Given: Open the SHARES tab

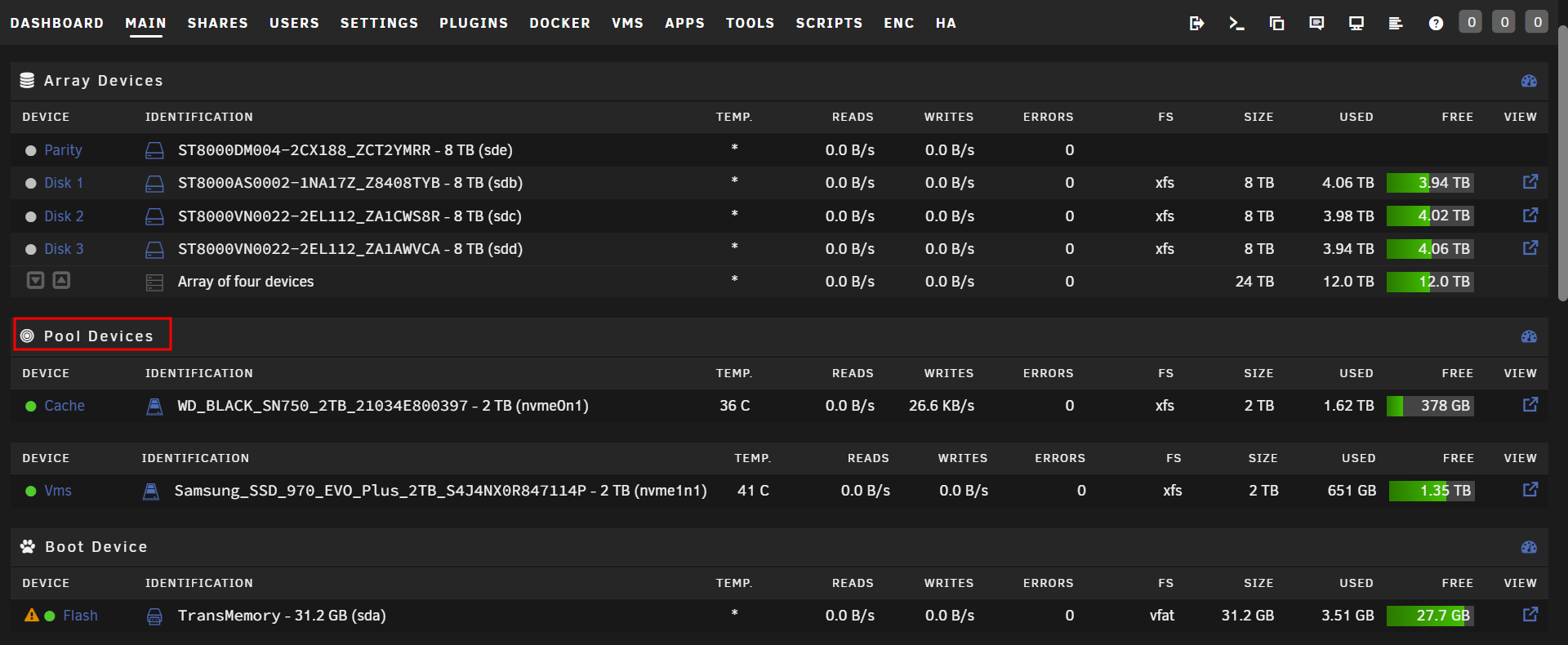Looking at the screenshot, I should 218,23.
